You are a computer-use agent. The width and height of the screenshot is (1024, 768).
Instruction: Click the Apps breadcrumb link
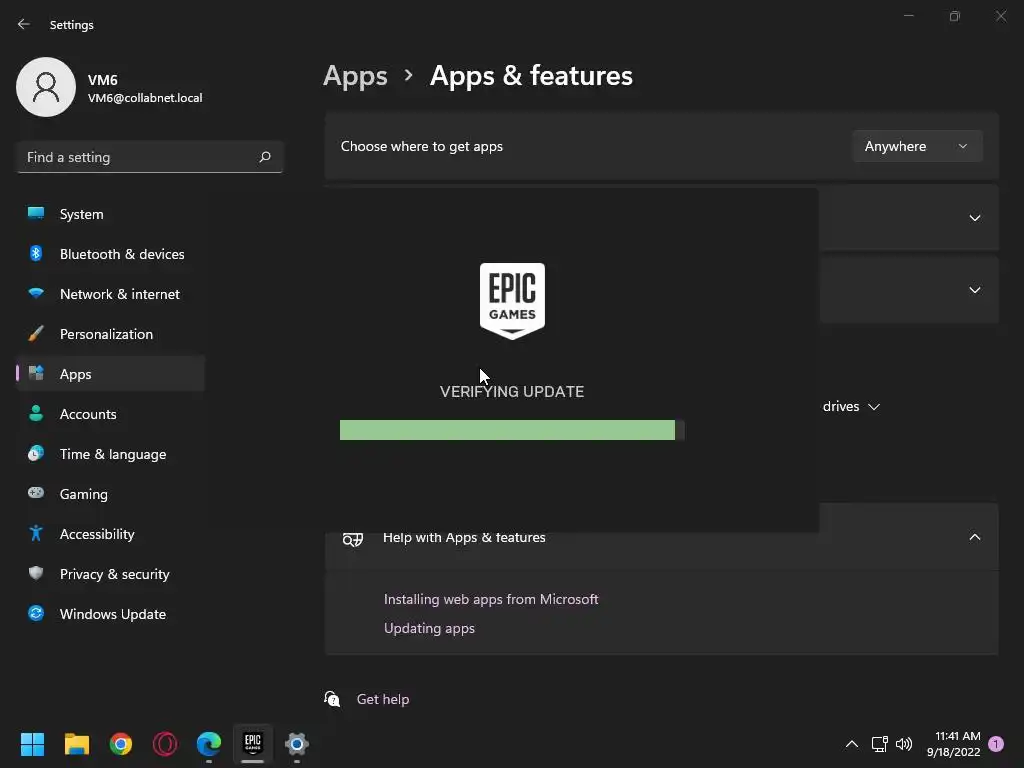click(355, 76)
